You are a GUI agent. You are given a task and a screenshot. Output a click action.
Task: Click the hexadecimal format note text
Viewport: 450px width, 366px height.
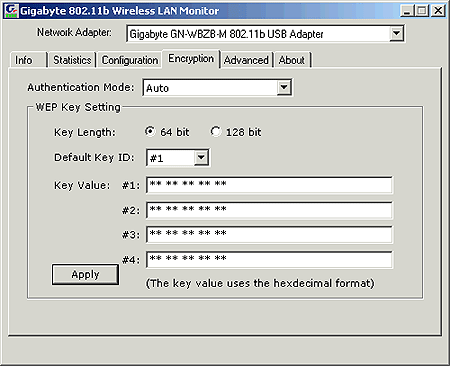point(260,283)
